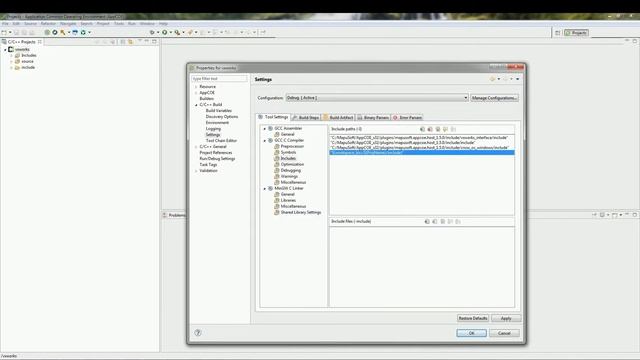Open the Configuration dropdown

[465, 98]
